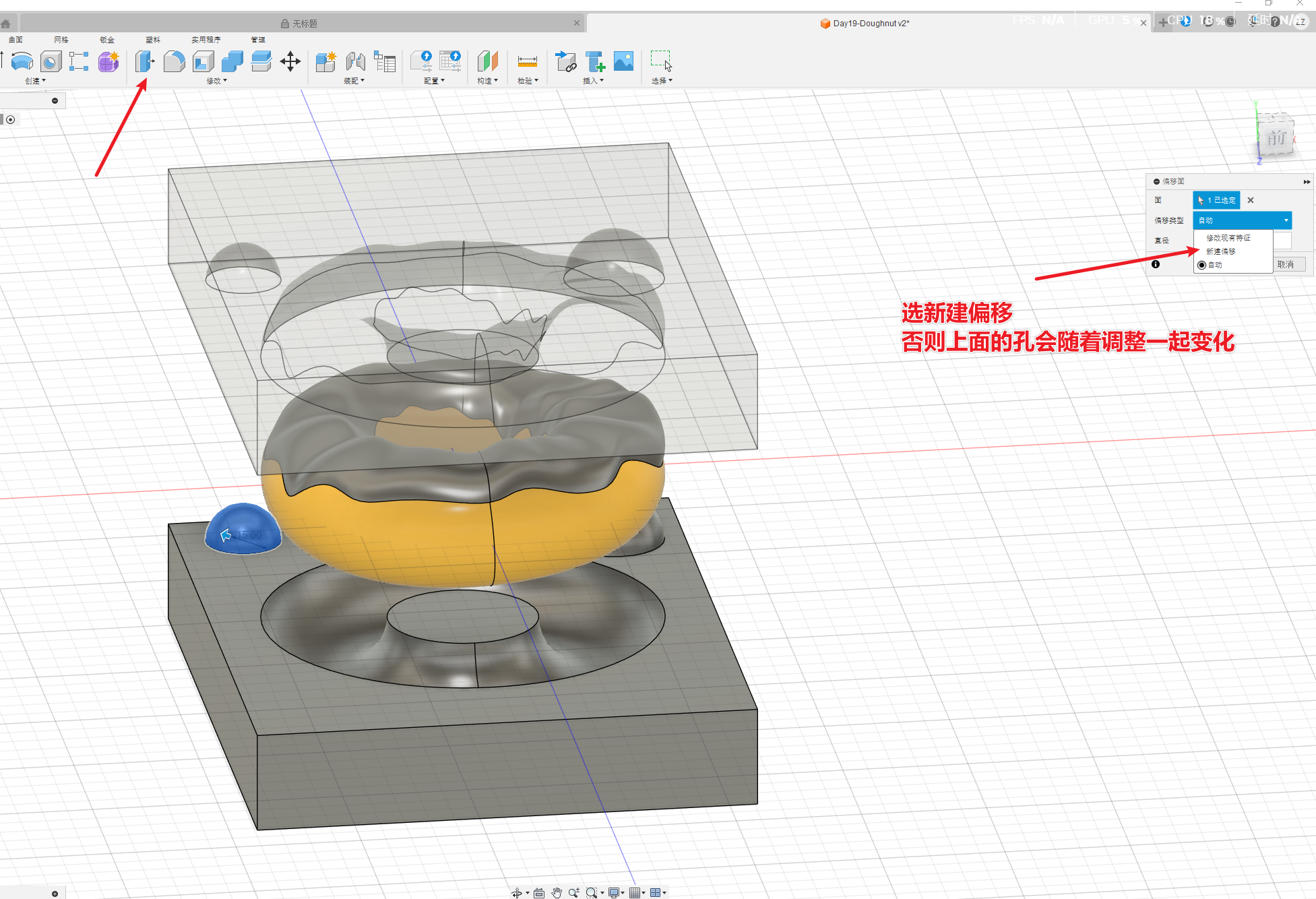
Task: Expand the 构造 dropdown menu
Action: pos(487,81)
